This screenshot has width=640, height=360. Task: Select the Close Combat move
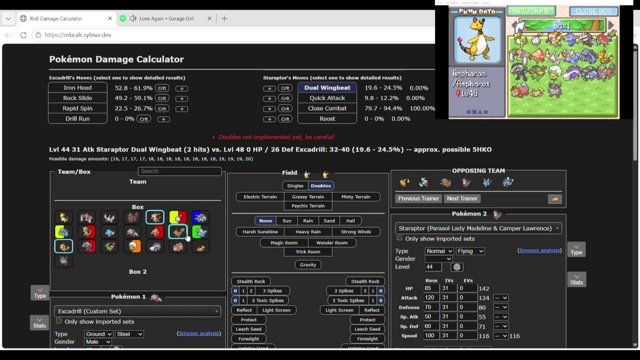coord(327,109)
